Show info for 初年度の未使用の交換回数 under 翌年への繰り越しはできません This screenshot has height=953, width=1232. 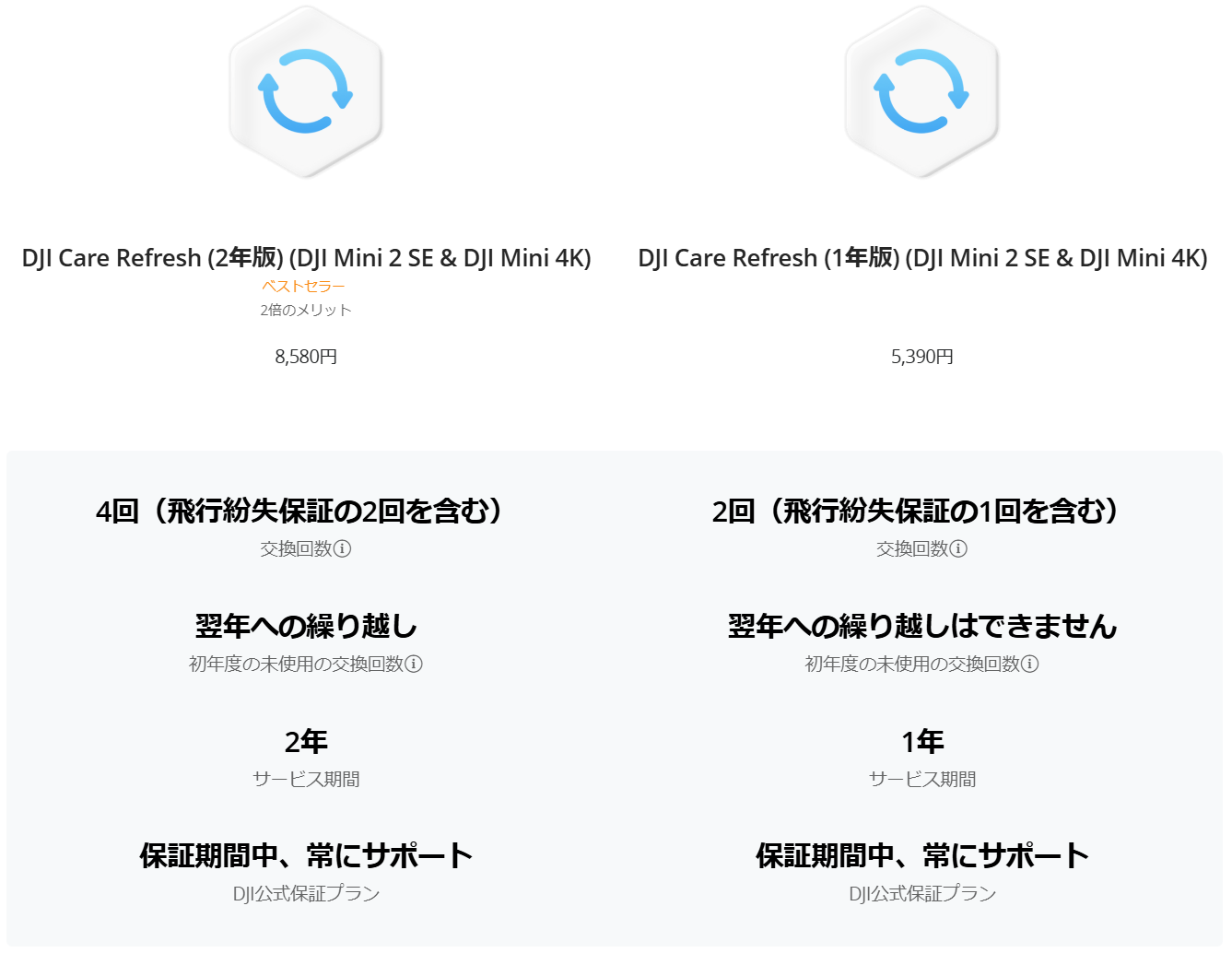click(x=1030, y=664)
